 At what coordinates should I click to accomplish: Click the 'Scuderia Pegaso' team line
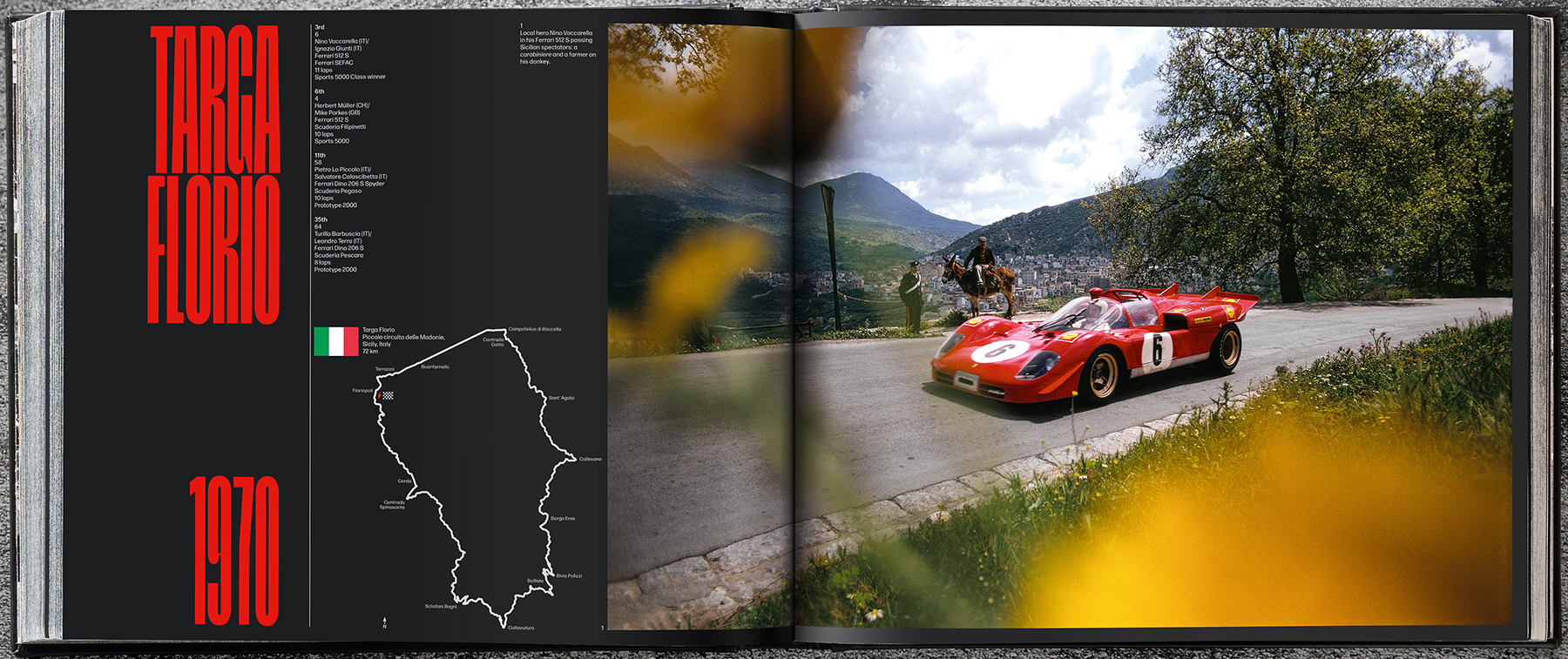click(338, 192)
